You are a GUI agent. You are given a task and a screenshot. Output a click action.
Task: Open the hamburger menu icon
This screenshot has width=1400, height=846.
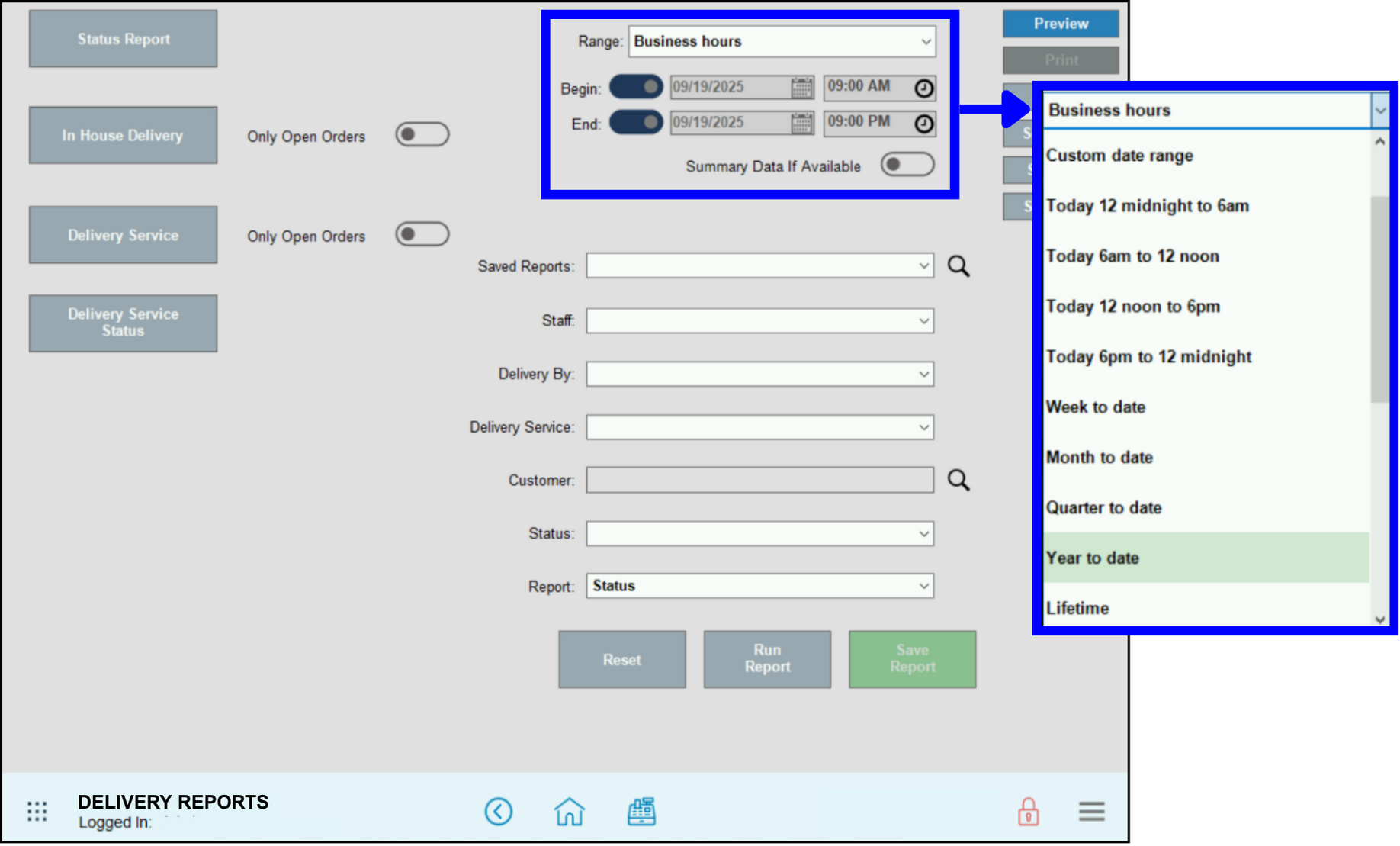point(1091,811)
